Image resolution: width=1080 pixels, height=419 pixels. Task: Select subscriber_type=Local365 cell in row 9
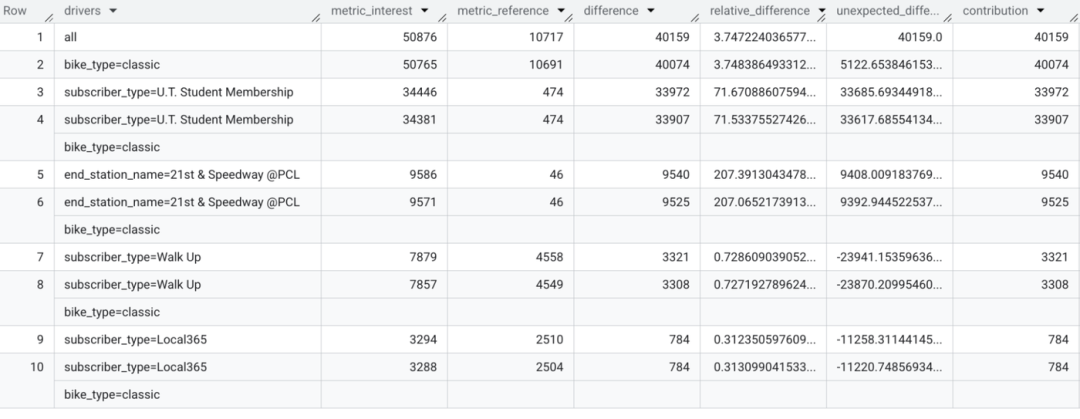tap(187, 340)
